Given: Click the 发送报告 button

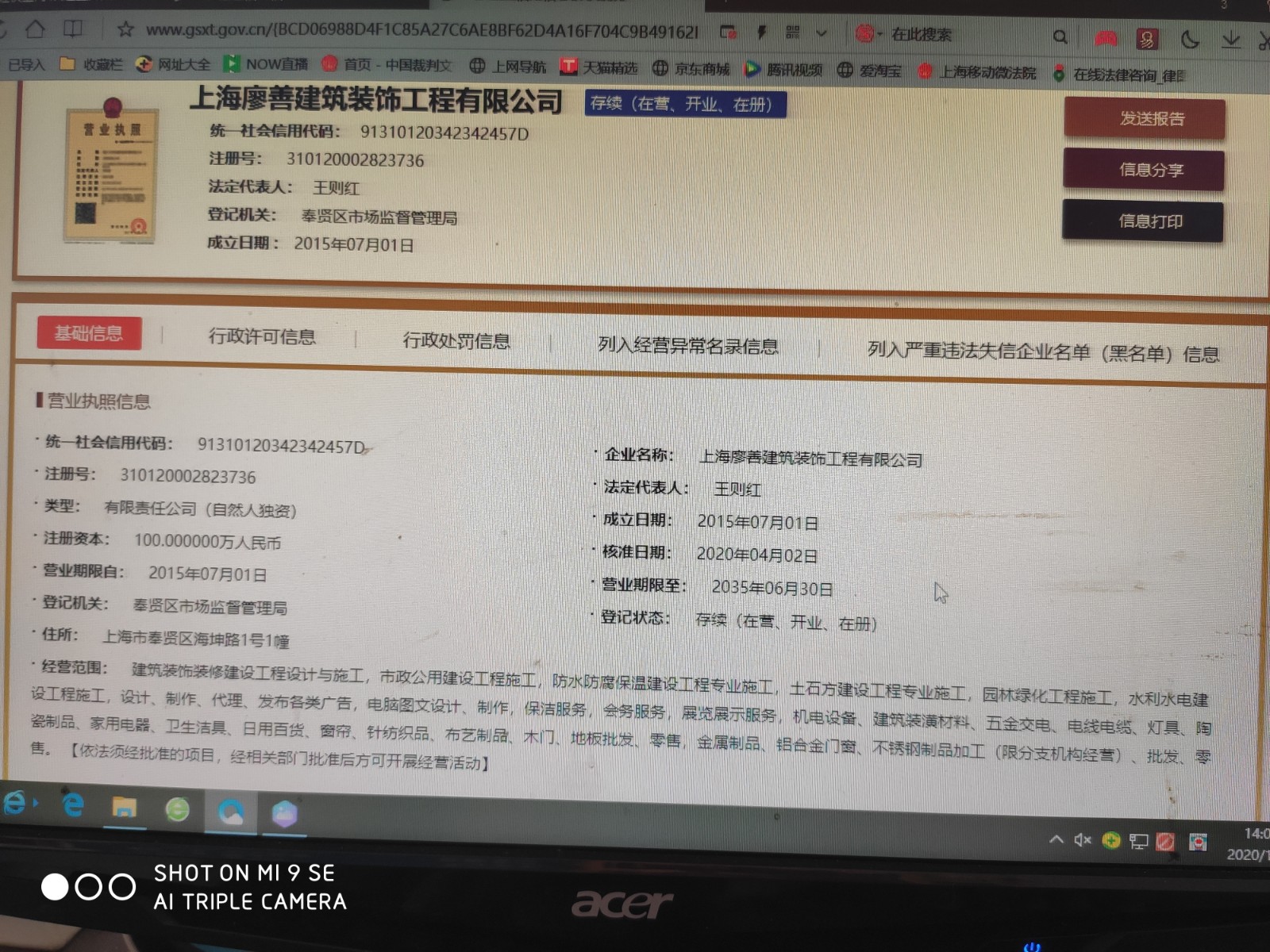Looking at the screenshot, I should pyautogui.click(x=1151, y=119).
